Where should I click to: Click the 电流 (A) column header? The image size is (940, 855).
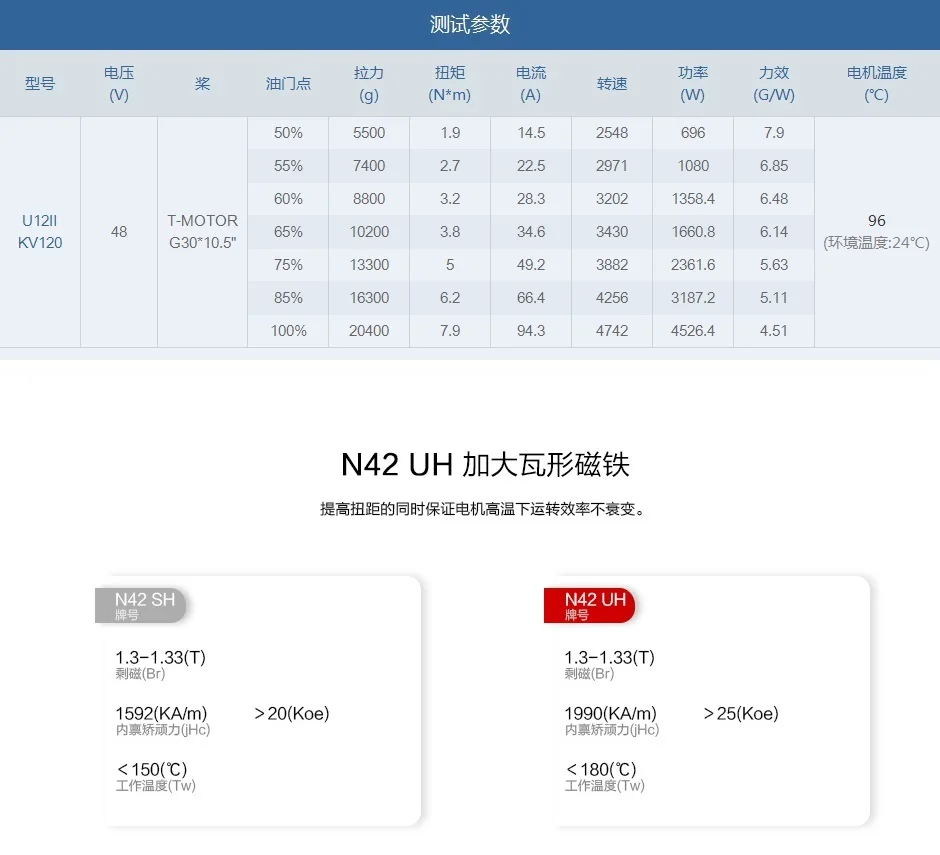531,83
